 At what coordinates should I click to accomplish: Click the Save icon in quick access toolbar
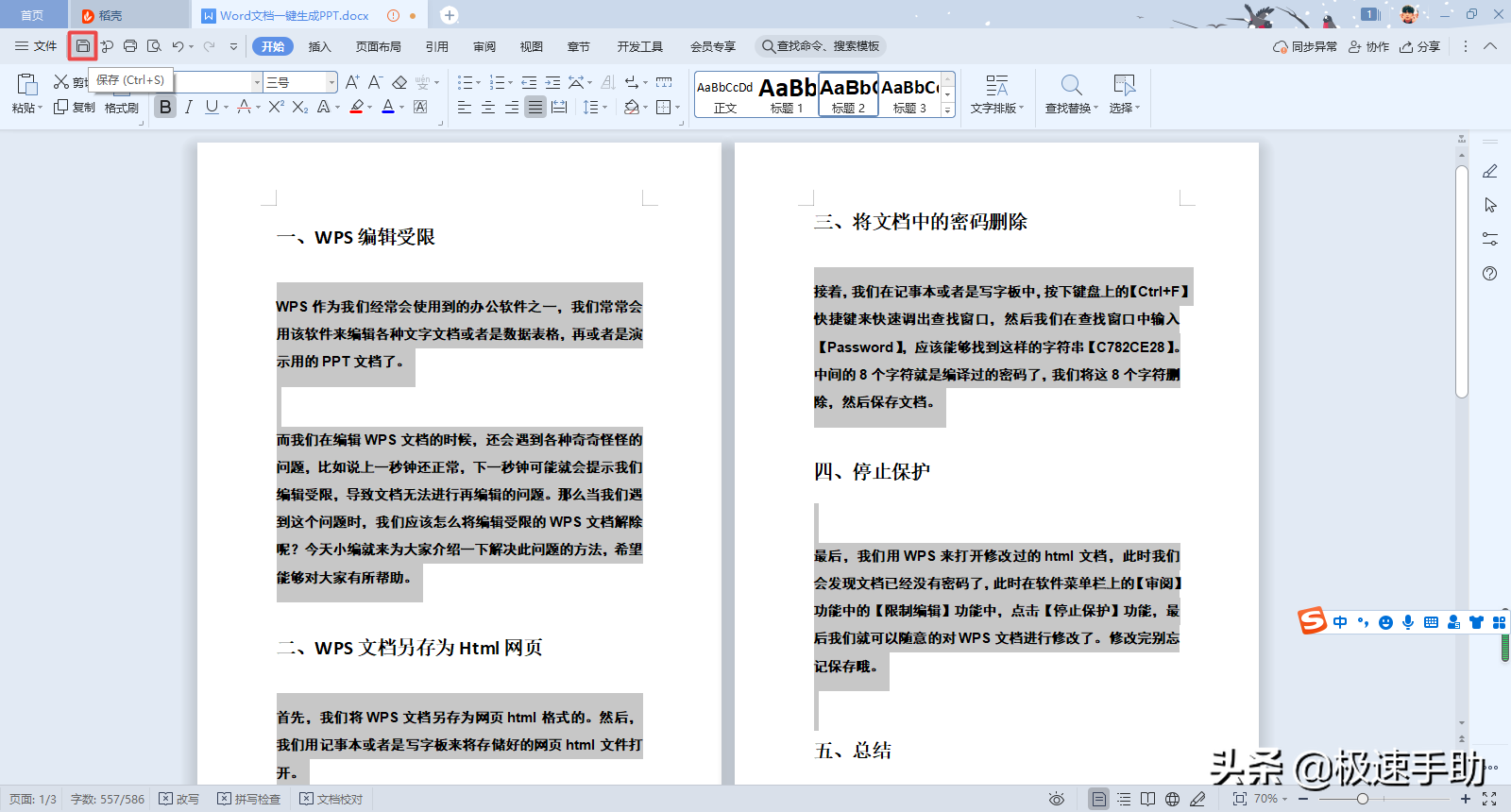pyautogui.click(x=83, y=46)
